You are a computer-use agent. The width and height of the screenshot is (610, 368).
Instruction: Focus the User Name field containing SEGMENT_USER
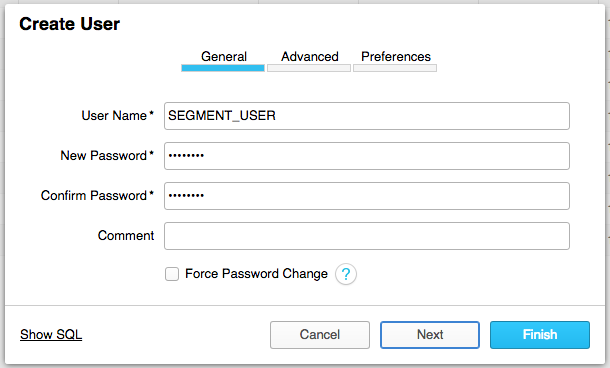367,116
